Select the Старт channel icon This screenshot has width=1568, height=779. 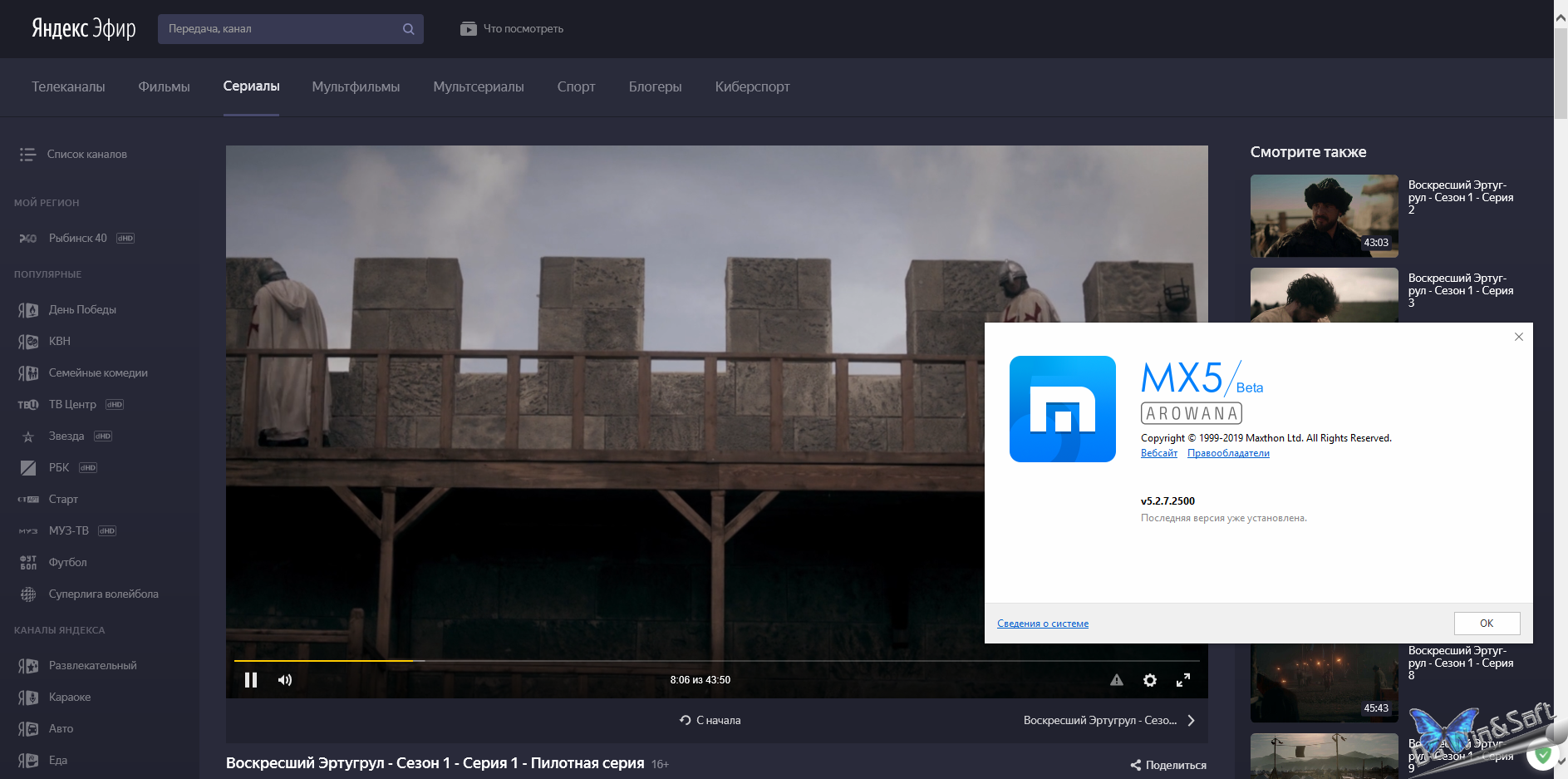(x=28, y=500)
